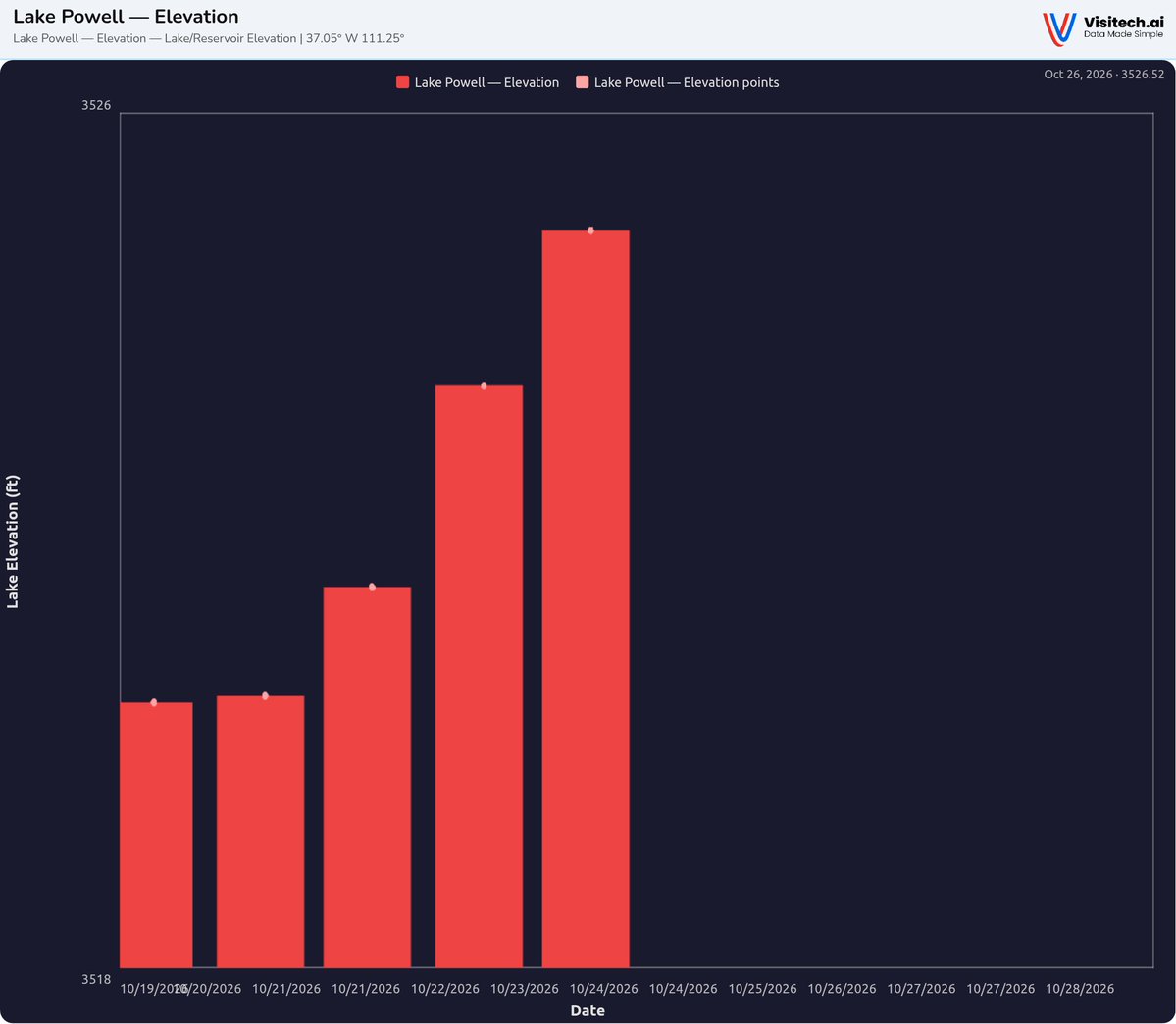Image resolution: width=1176 pixels, height=1024 pixels.
Task: Click the subtitle with coordinates 37.05° W 111.25°
Action: [x=209, y=38]
